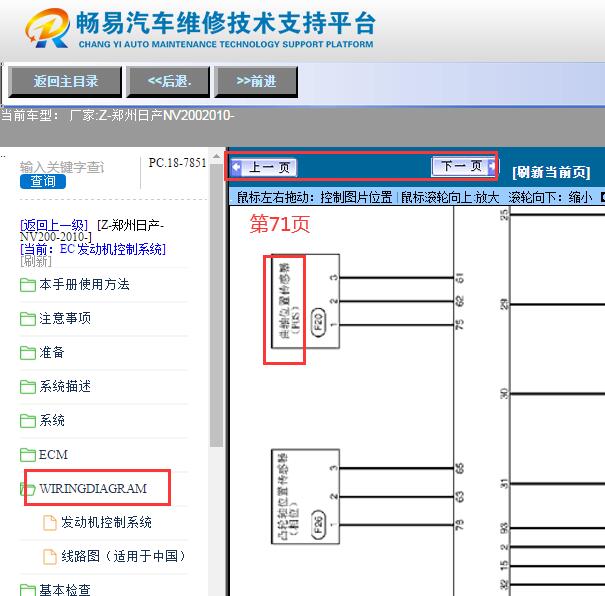Image resolution: width=605 pixels, height=596 pixels.
Task: Open the ECM folder
Action: pyautogui.click(x=53, y=454)
